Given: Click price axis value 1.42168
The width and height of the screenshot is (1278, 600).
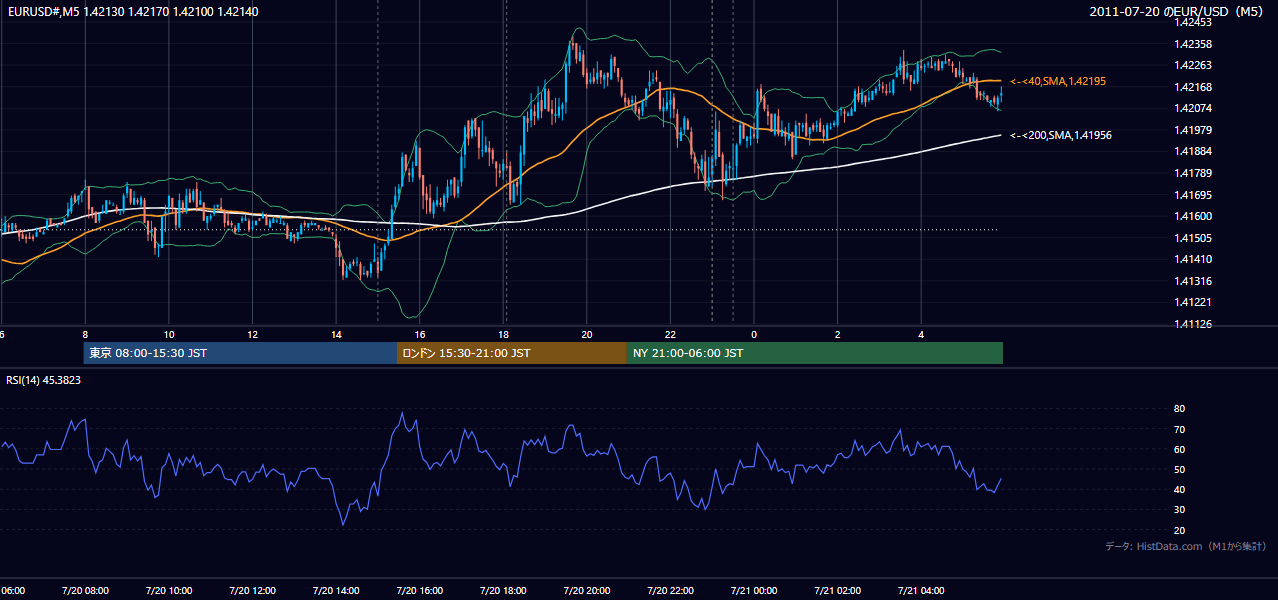Looking at the screenshot, I should (1192, 87).
